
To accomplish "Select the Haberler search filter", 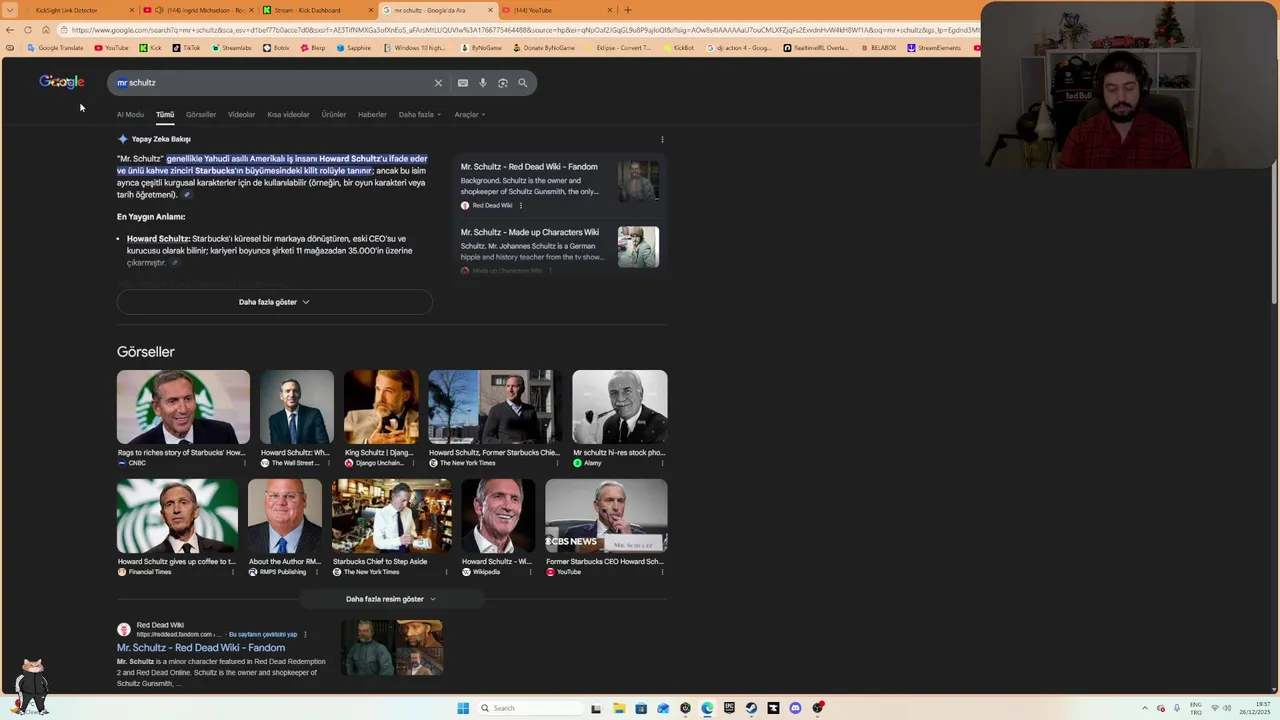I will tap(372, 115).
